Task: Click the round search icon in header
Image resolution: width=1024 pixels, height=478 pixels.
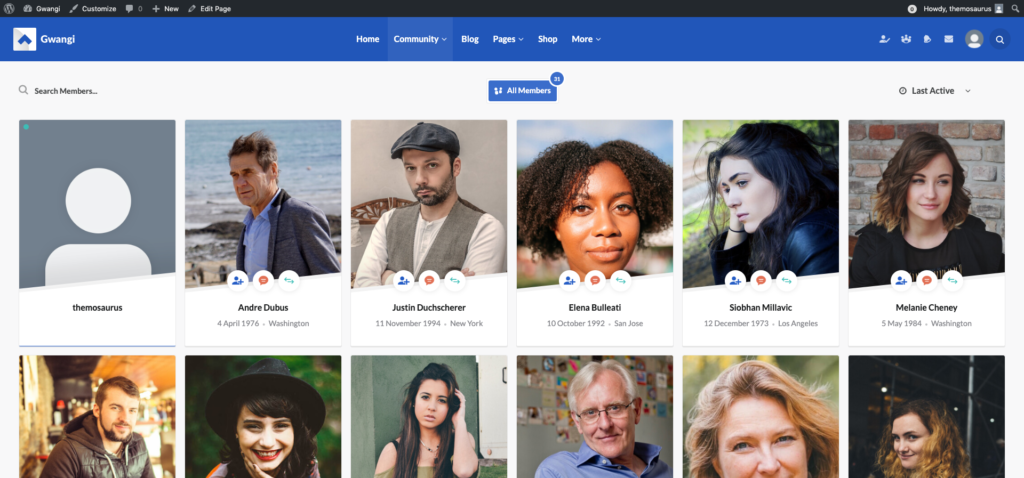Action: coord(999,39)
